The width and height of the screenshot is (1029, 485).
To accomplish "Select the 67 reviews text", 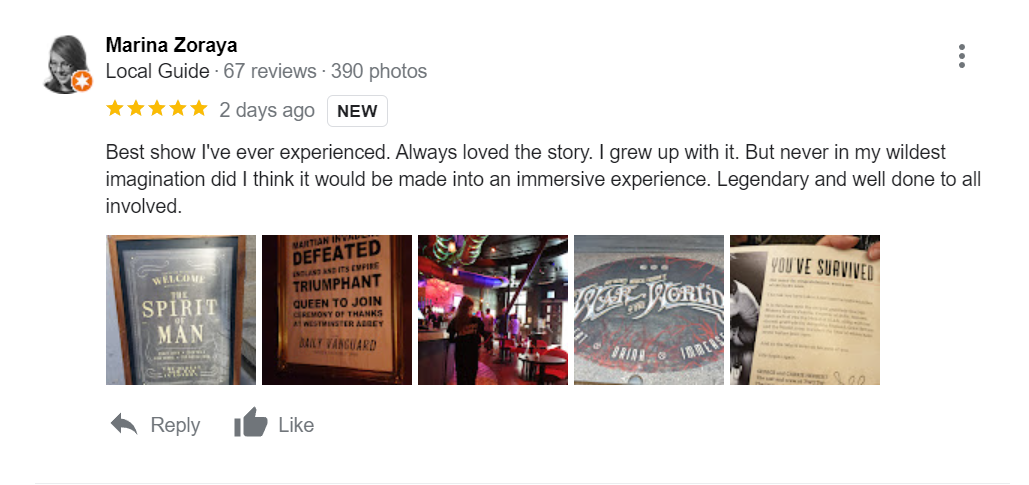I will 269,71.
